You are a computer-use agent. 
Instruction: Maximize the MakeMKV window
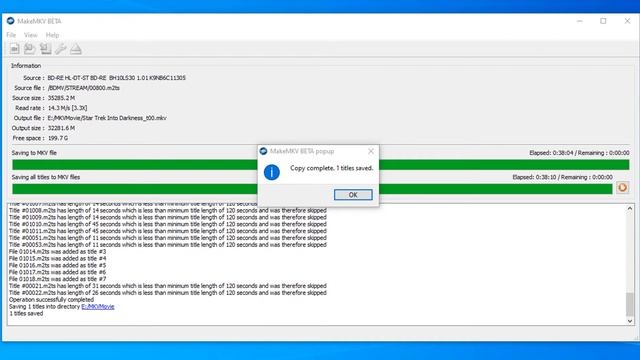pos(603,21)
